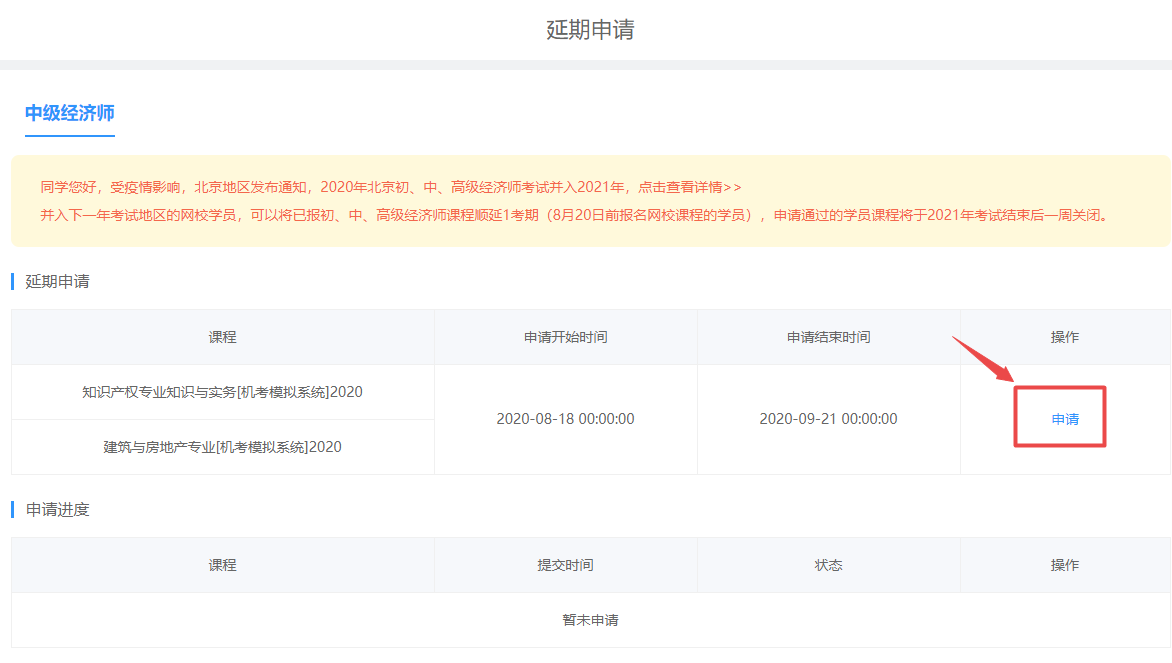Viewport: 1172px width, 663px height.
Task: Click the yellow epidemic notice banner
Action: [x=586, y=200]
